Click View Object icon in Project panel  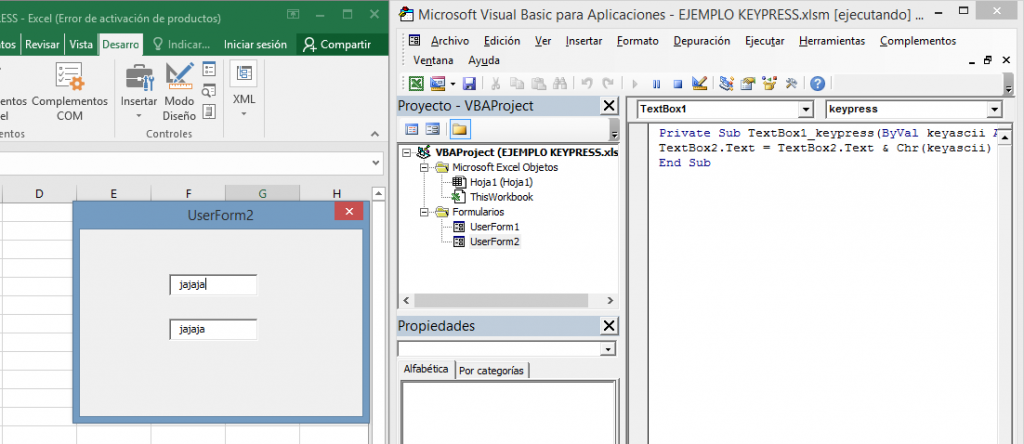432,129
